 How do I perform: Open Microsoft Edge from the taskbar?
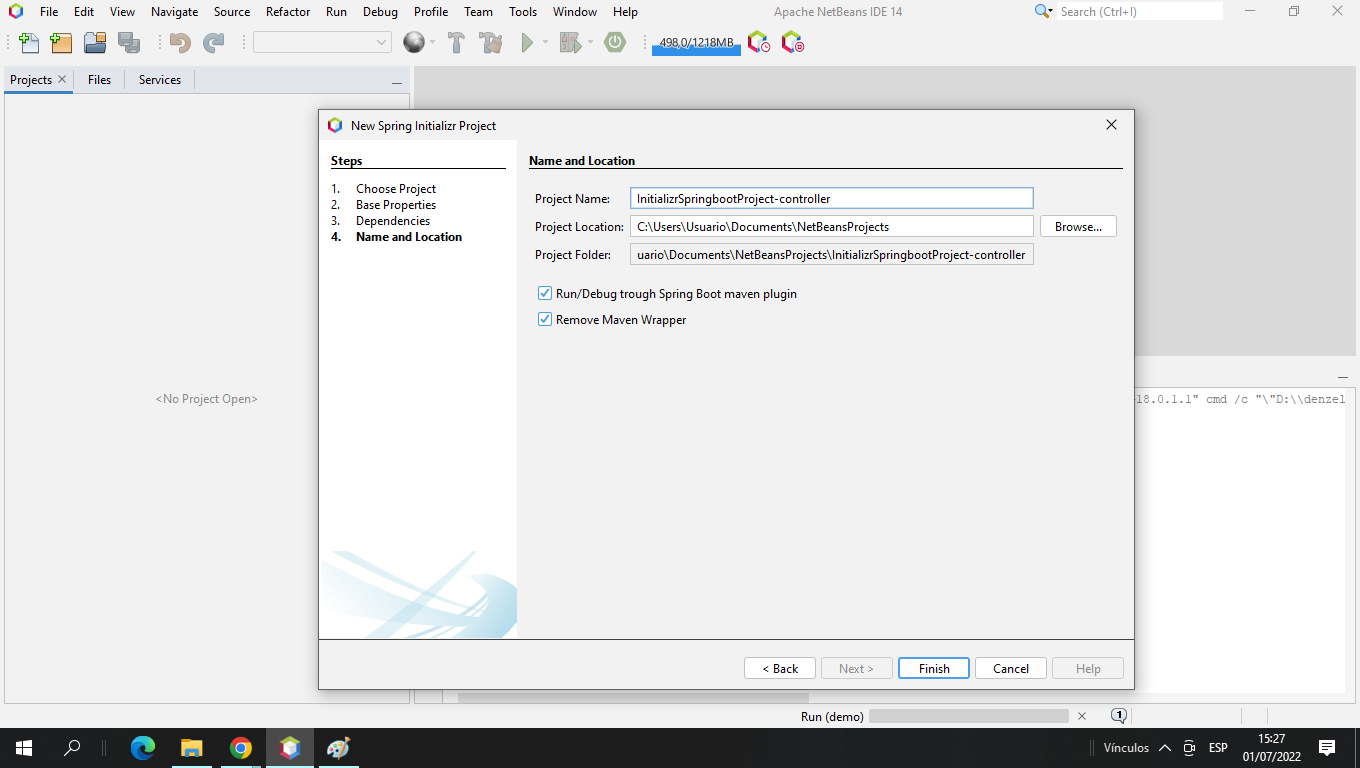pyautogui.click(x=143, y=748)
